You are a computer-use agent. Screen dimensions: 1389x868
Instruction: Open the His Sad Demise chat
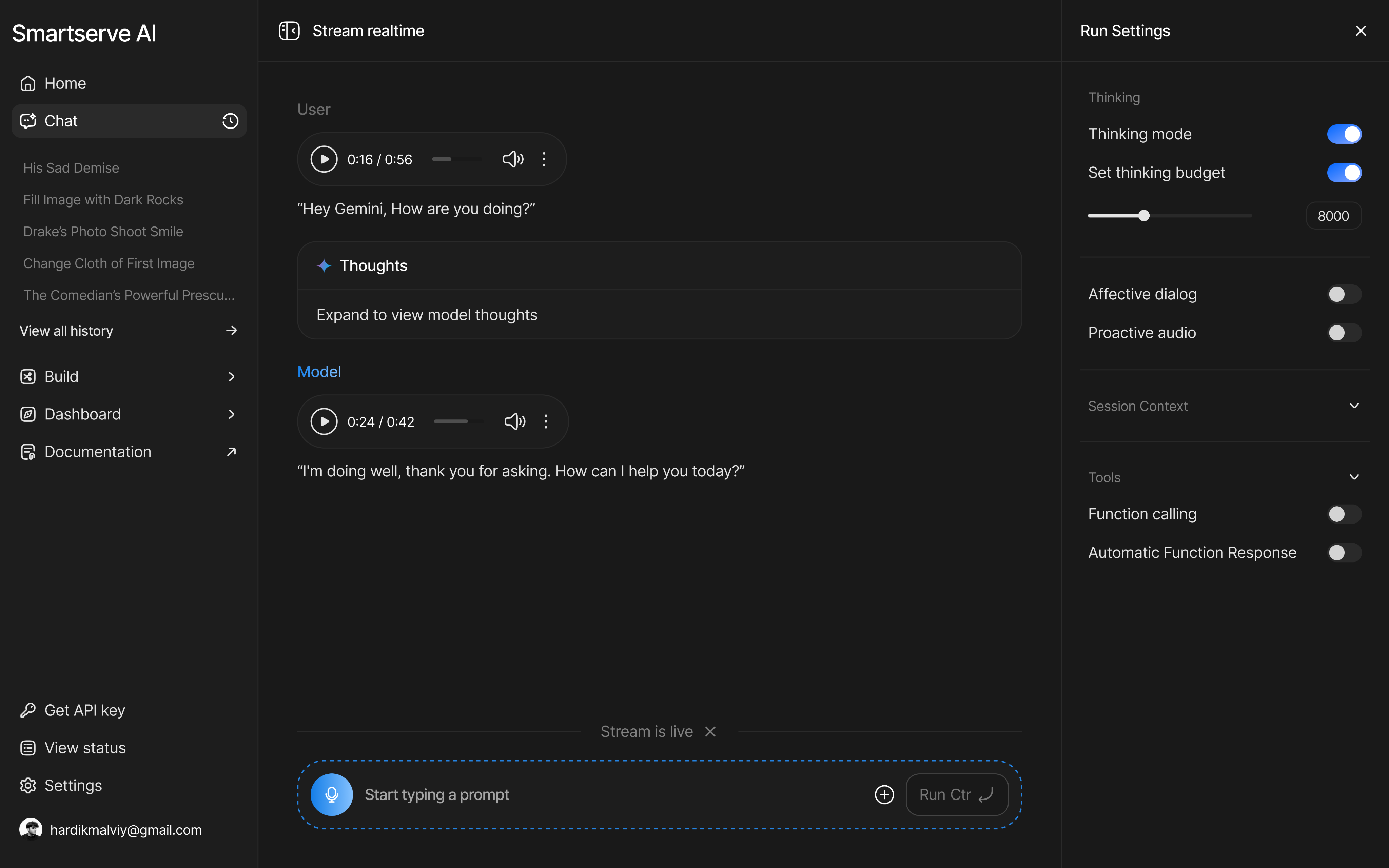coord(71,167)
